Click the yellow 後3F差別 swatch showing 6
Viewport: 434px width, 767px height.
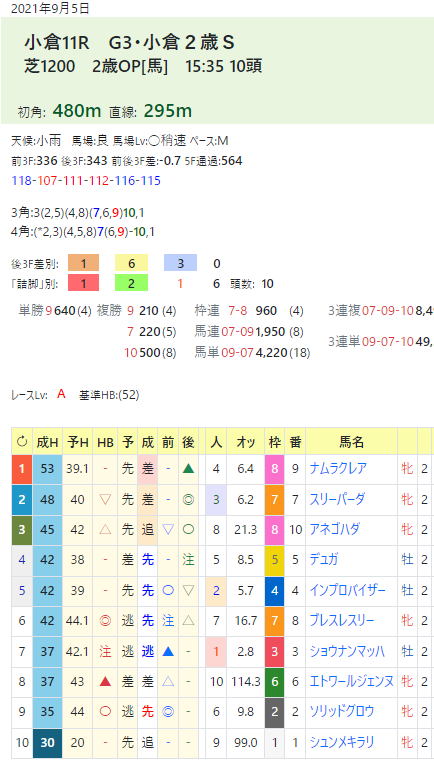(x=132, y=263)
